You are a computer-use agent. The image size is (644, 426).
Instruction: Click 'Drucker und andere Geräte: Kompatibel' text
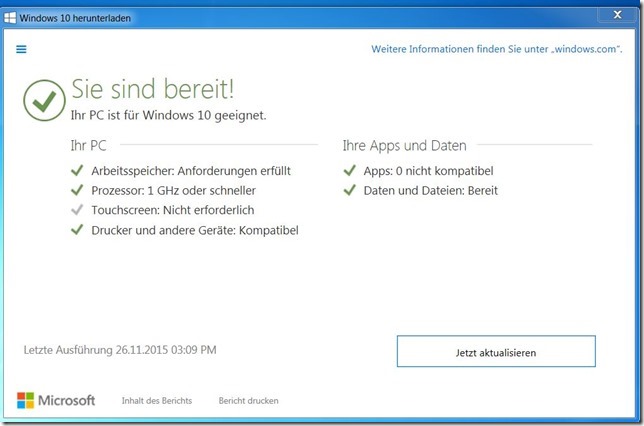point(195,230)
